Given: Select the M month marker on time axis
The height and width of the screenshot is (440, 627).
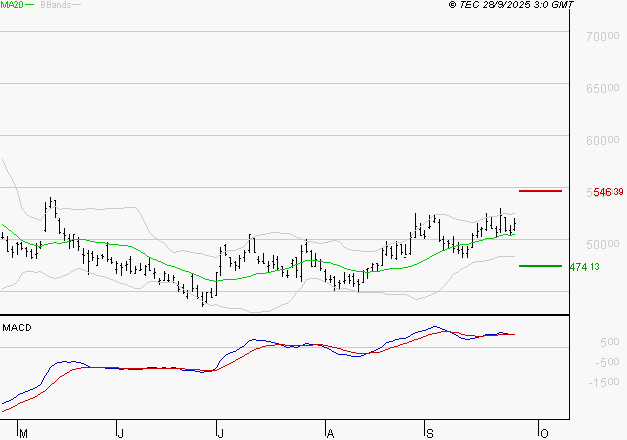Looking at the screenshot, I should click(x=24, y=432).
